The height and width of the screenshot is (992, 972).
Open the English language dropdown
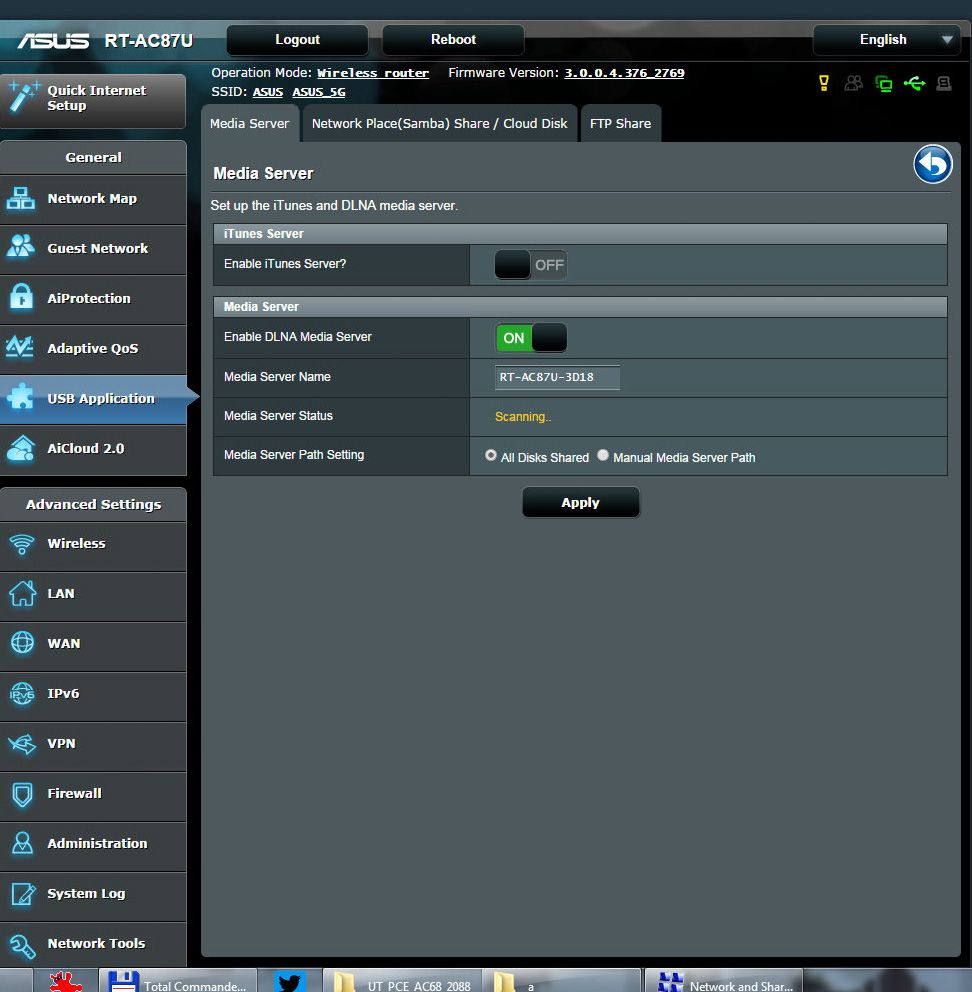tap(886, 40)
